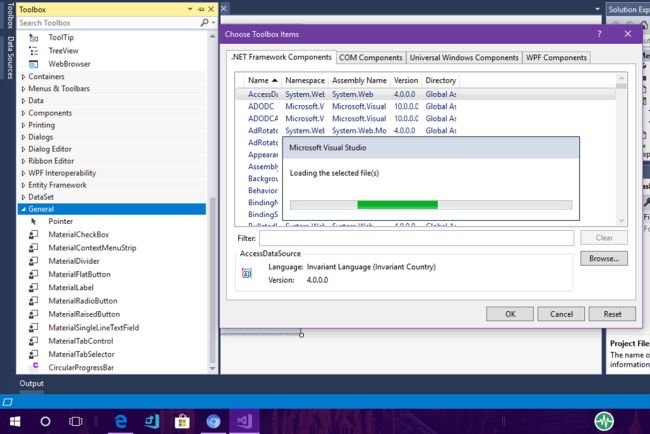Select the ADODC row in component list
Viewport: 650px width, 434px height.
(425, 107)
